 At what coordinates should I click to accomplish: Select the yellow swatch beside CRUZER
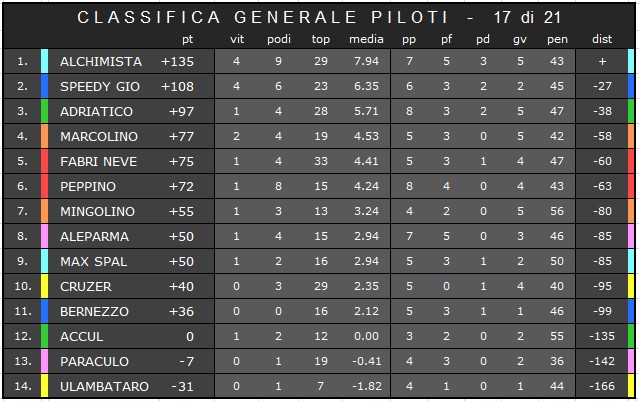(x=44, y=286)
